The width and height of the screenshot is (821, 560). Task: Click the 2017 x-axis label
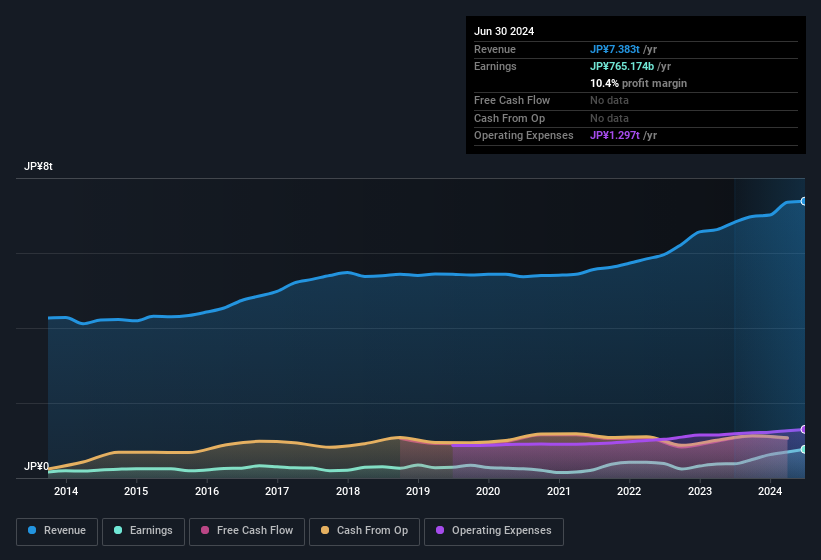pos(277,491)
